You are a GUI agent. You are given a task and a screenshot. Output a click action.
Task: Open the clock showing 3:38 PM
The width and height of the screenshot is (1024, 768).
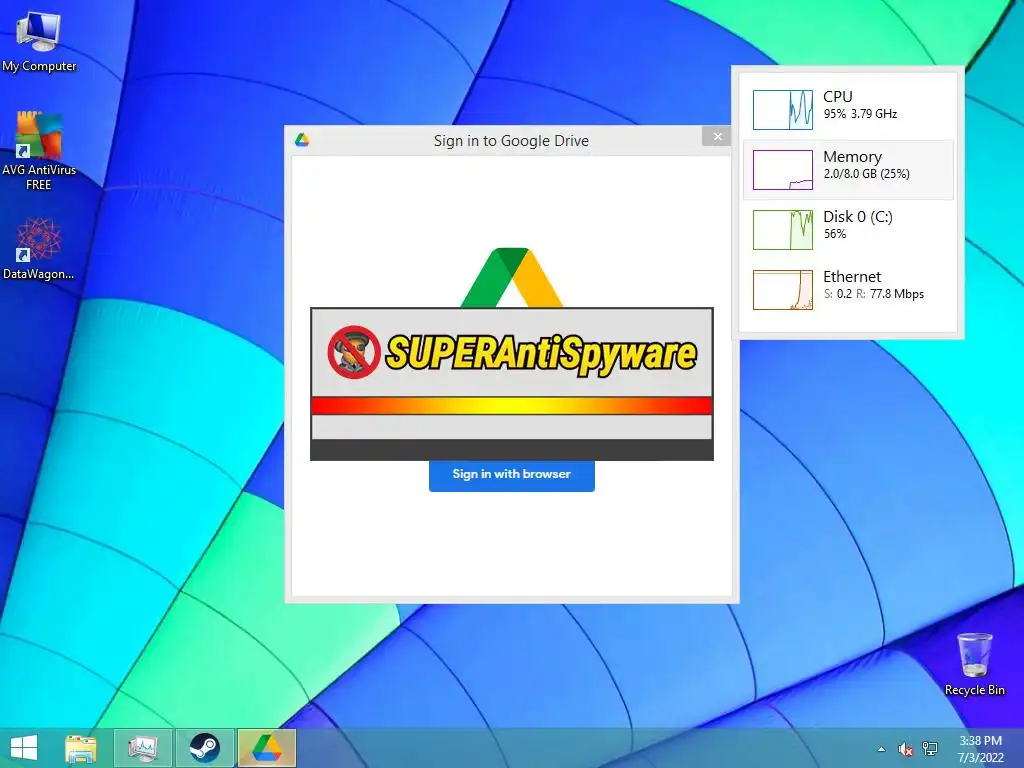980,748
